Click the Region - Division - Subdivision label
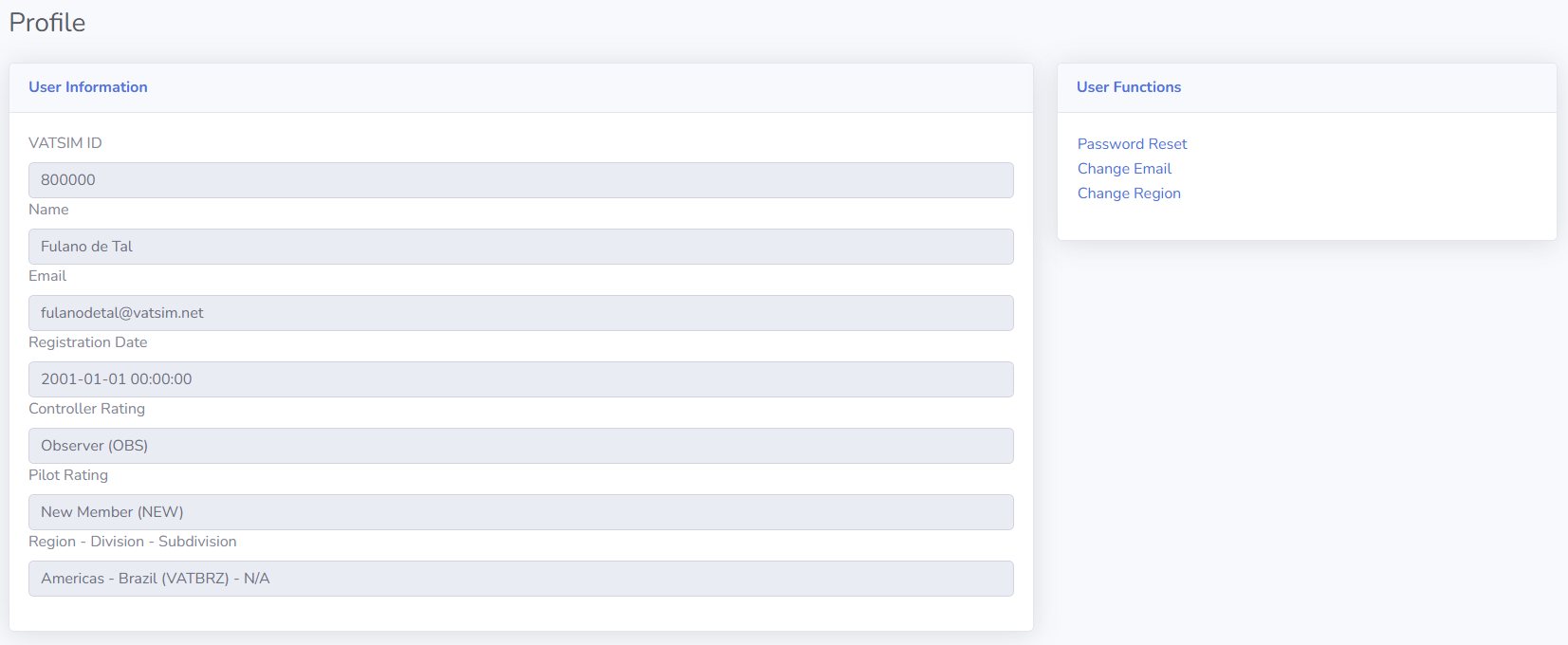Screen dimensions: 1568x645 tap(133, 542)
